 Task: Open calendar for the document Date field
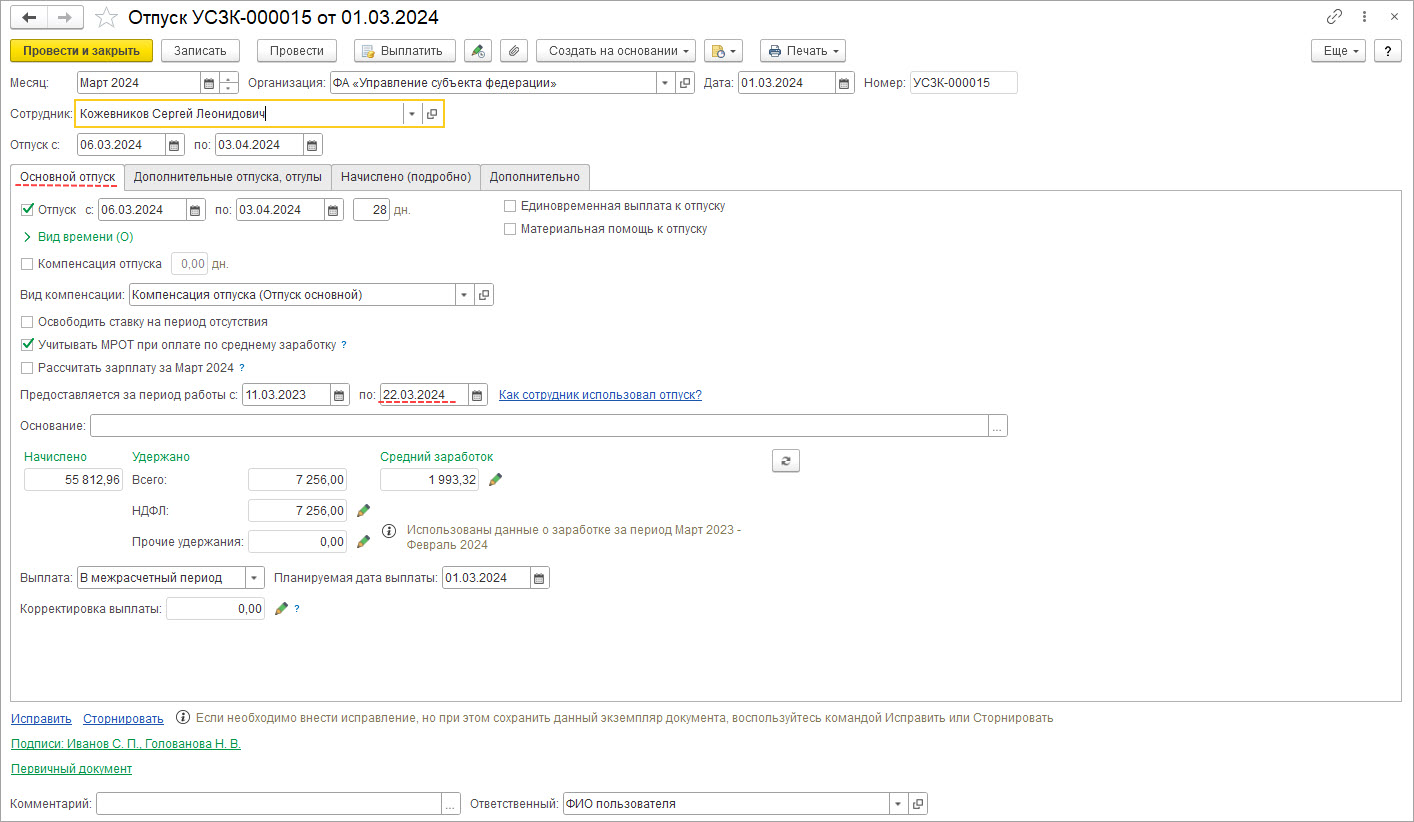(844, 83)
